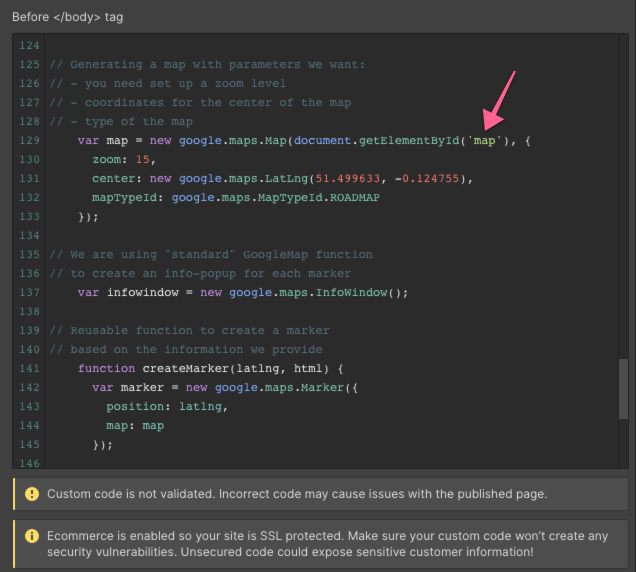Click line number 134 in gutter
The height and width of the screenshot is (572, 636).
click(x=29, y=235)
